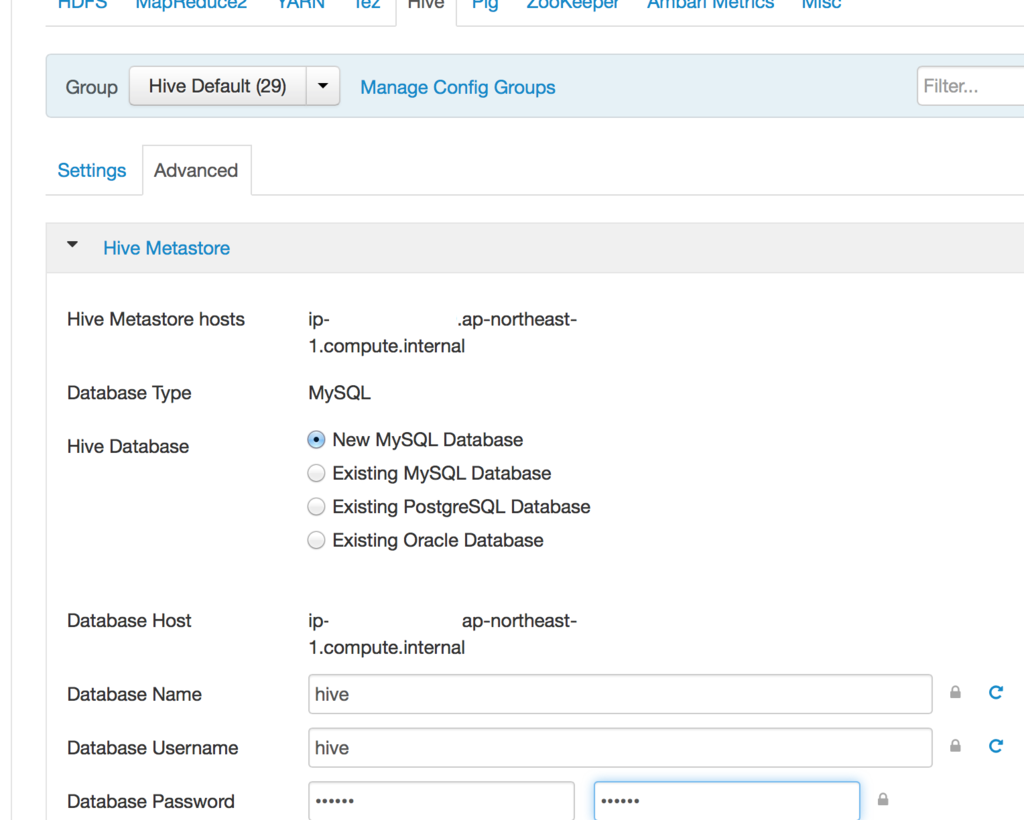The height and width of the screenshot is (820, 1024).
Task: Click the first Database Password field
Action: [x=441, y=800]
